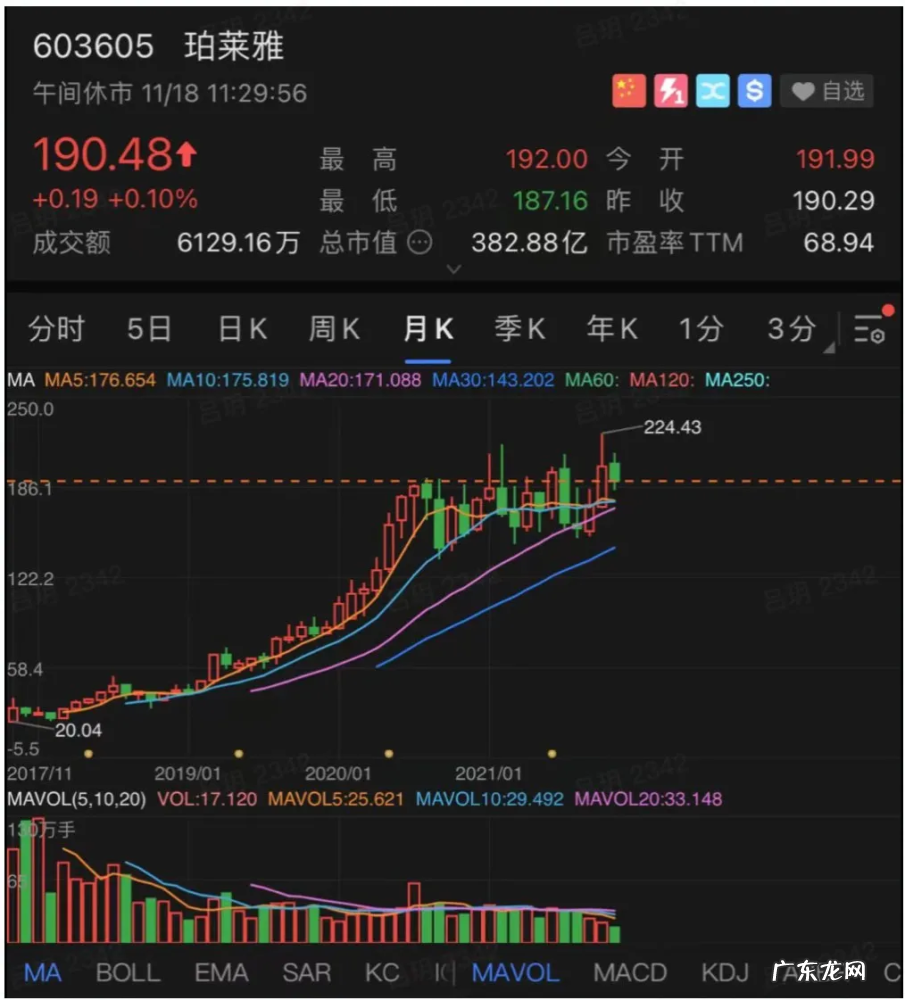Select the BOLL indicator
This screenshot has height=1000, width=905.
pos(127,972)
